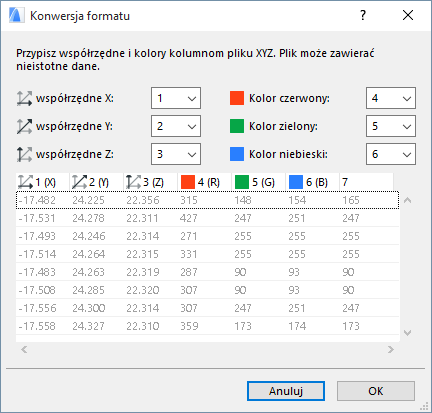Click the cell value 24.327

(89, 326)
